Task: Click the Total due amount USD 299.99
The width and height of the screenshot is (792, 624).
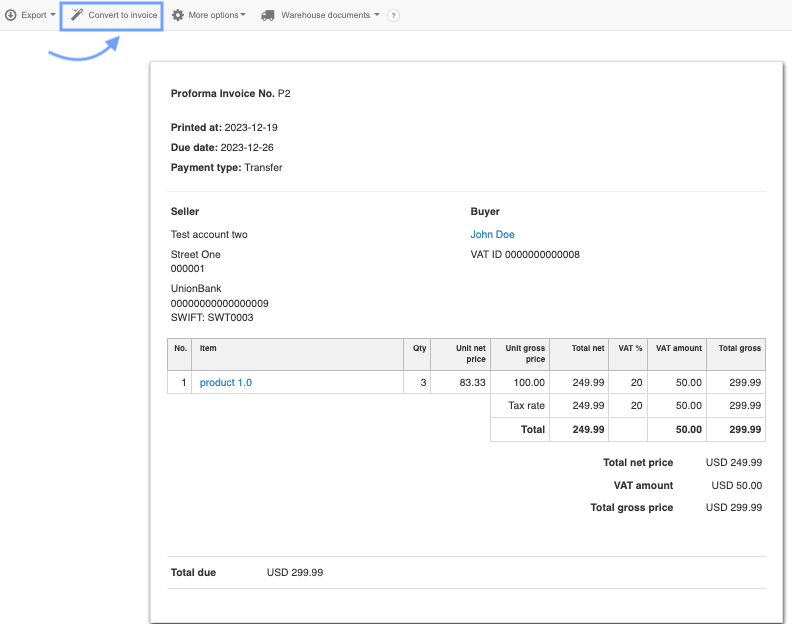Action: tap(294, 573)
